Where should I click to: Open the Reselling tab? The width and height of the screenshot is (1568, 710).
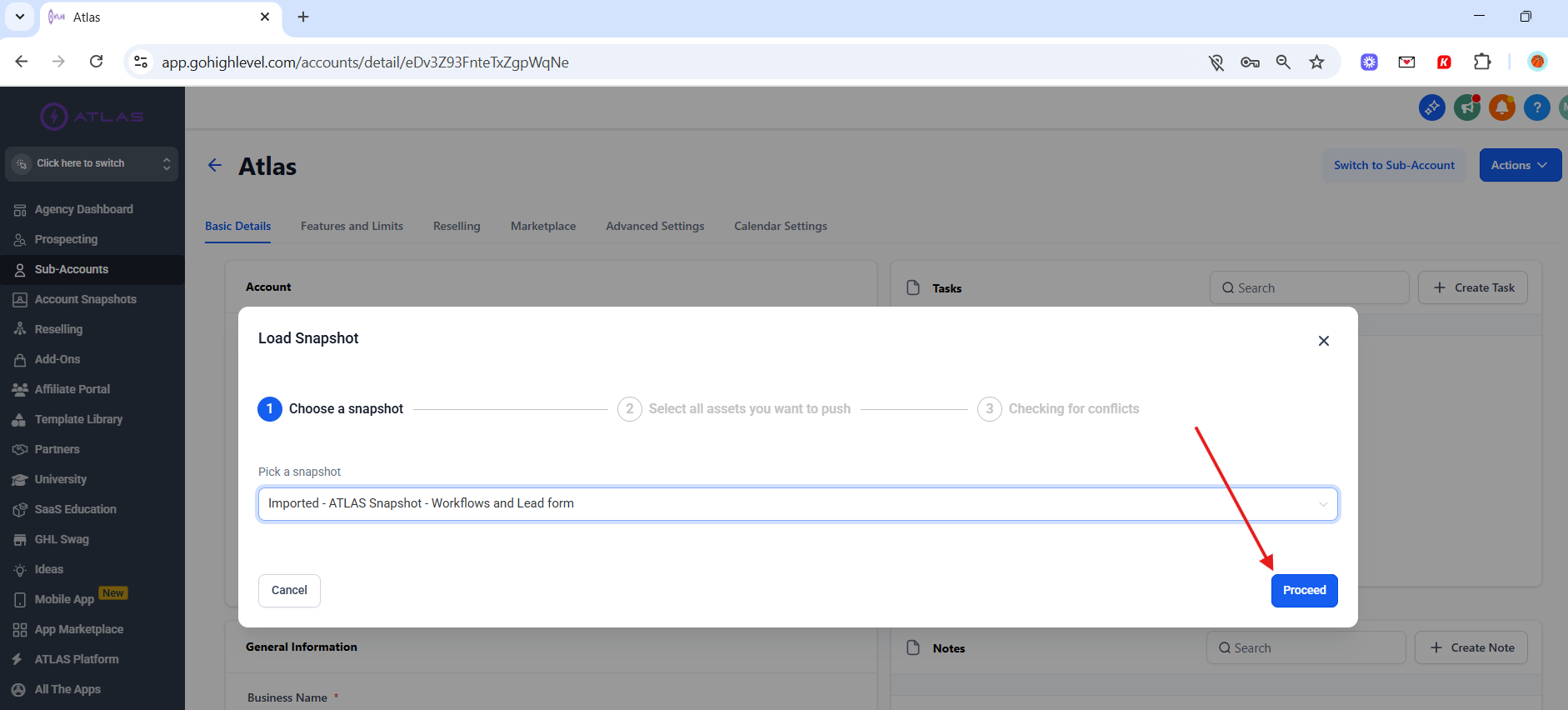click(x=457, y=226)
